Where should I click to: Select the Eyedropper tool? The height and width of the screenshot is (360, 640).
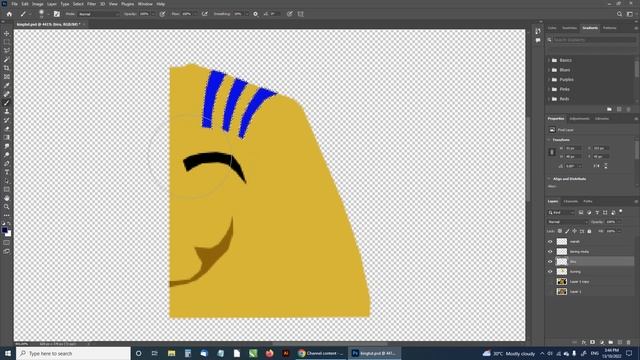click(7, 85)
